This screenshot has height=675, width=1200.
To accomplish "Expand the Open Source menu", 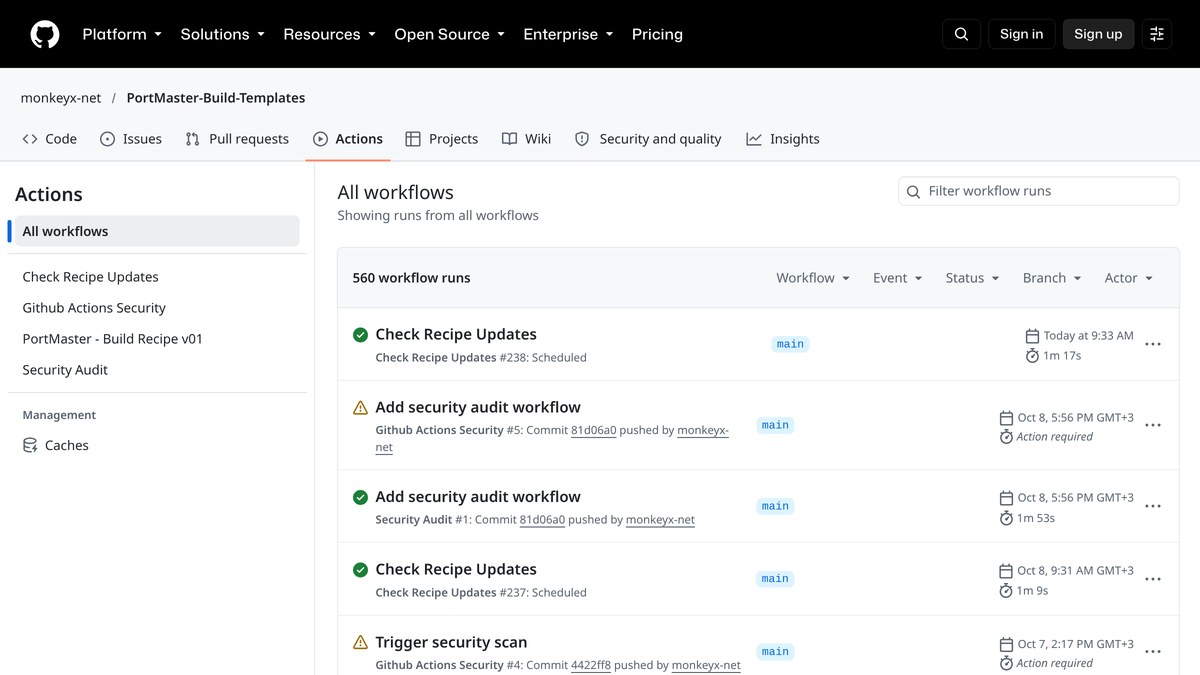I will tap(450, 34).
